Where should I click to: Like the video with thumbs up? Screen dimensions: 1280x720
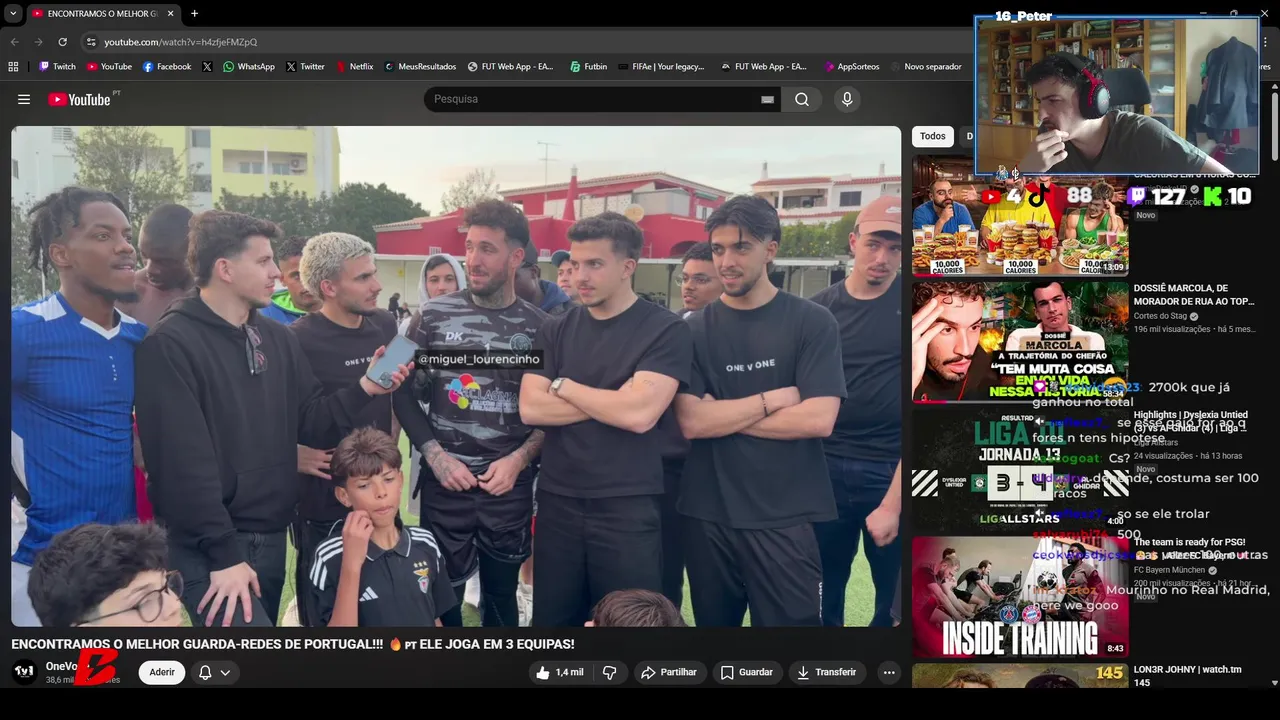(559, 673)
